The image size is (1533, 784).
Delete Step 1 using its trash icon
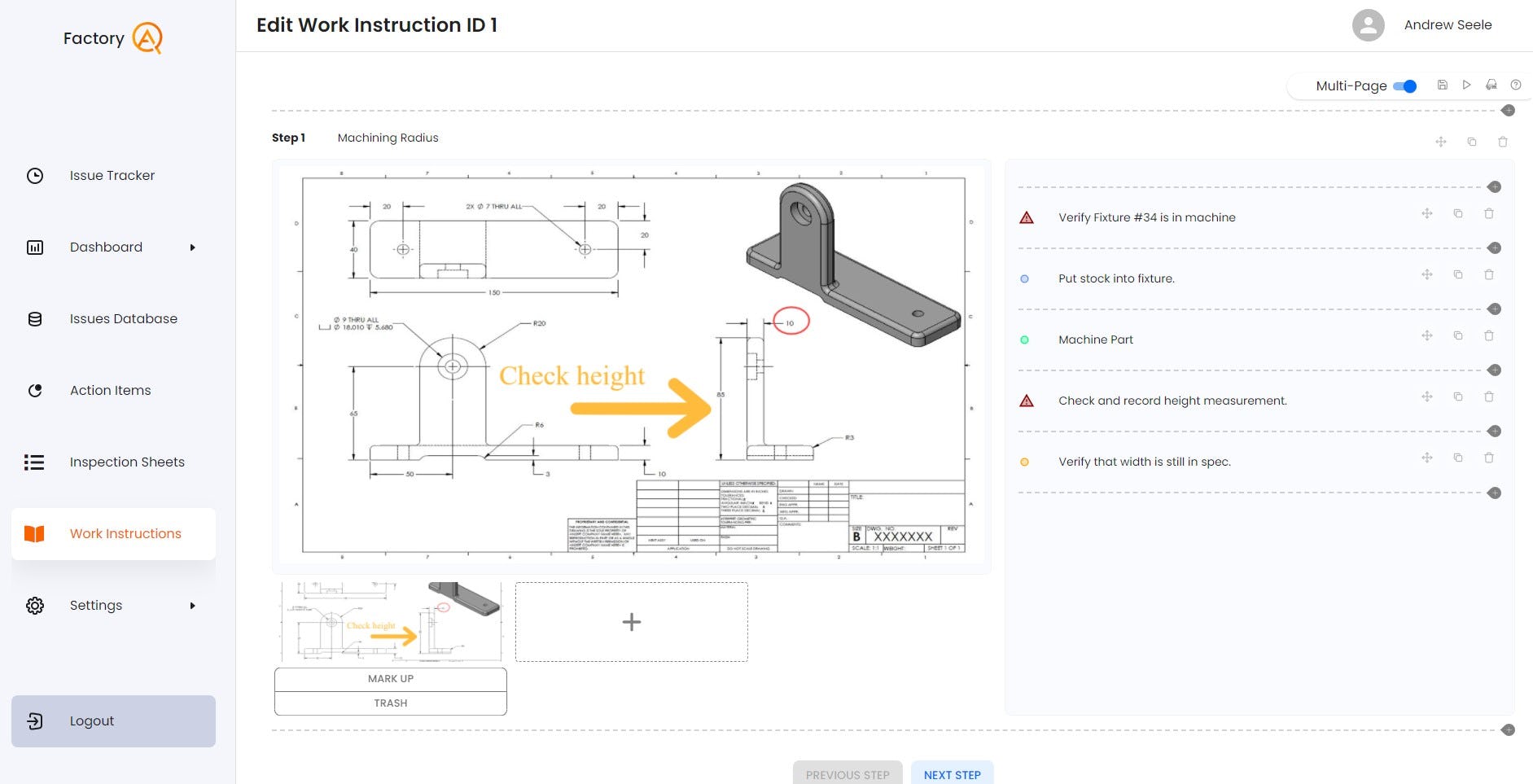(1502, 141)
